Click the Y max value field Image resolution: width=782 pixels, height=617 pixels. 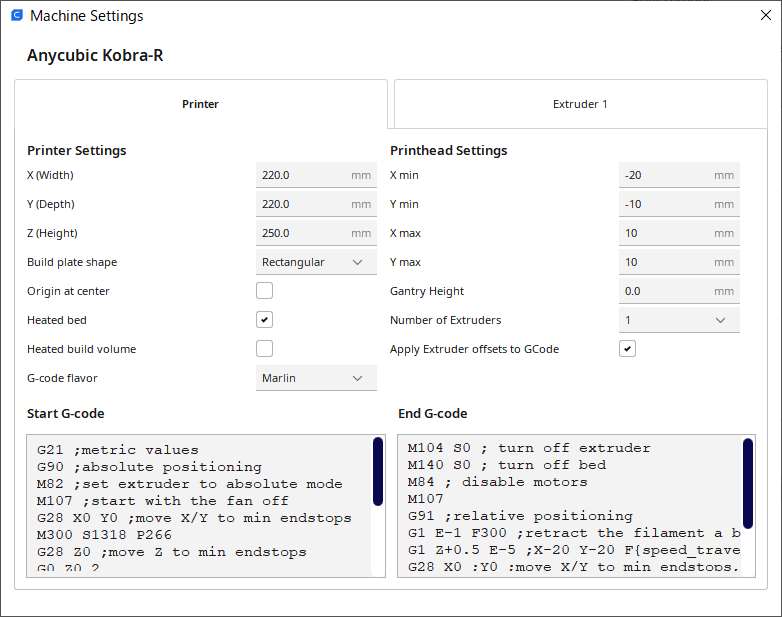click(x=679, y=262)
